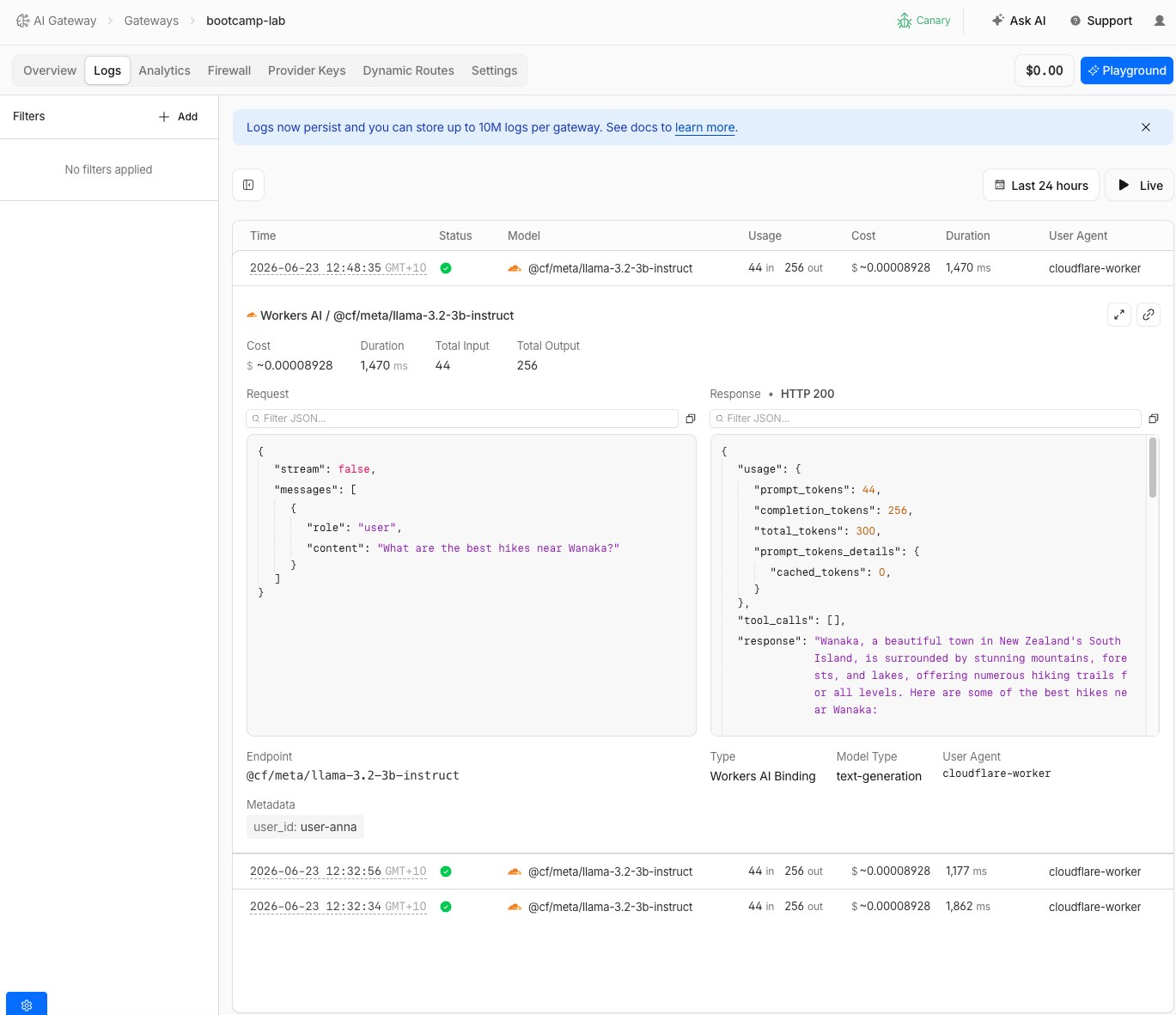This screenshot has height=1015, width=1176.
Task: Click Cloudflare icon in the 12:48:35 row
Action: pos(515,268)
